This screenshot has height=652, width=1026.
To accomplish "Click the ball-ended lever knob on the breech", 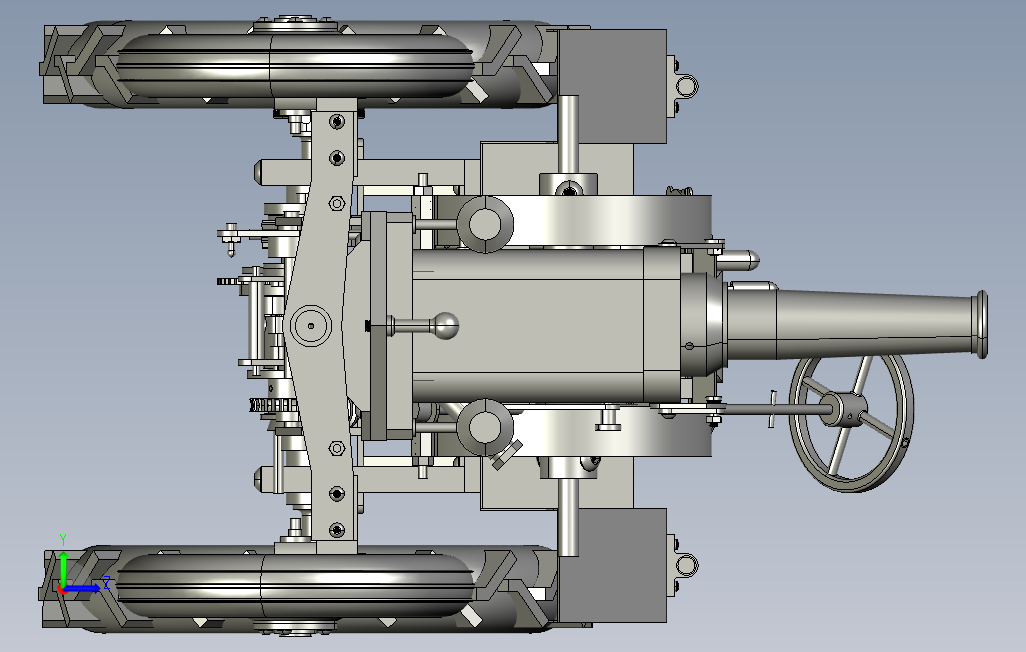I will click(446, 325).
